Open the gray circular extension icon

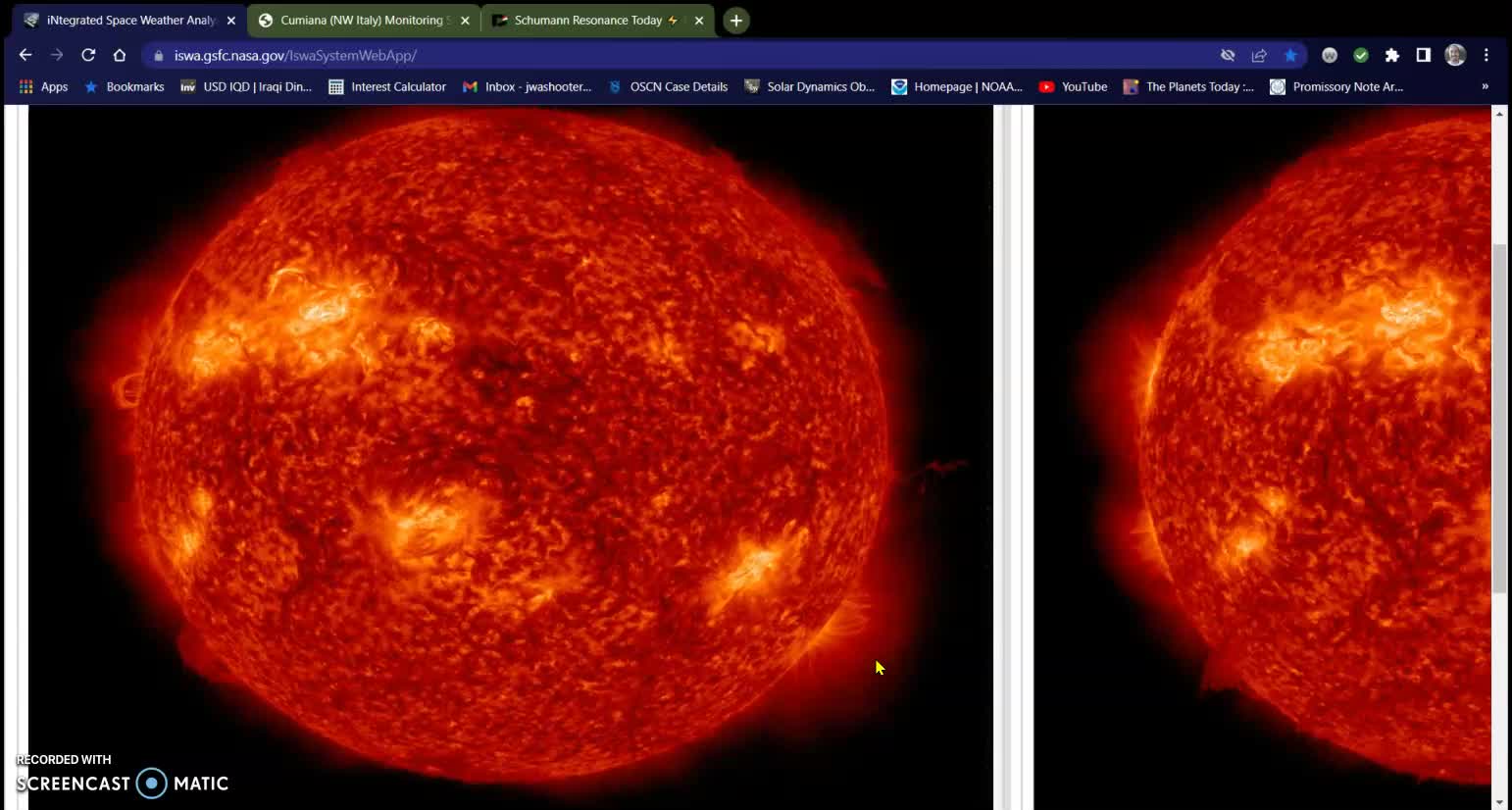1330,55
